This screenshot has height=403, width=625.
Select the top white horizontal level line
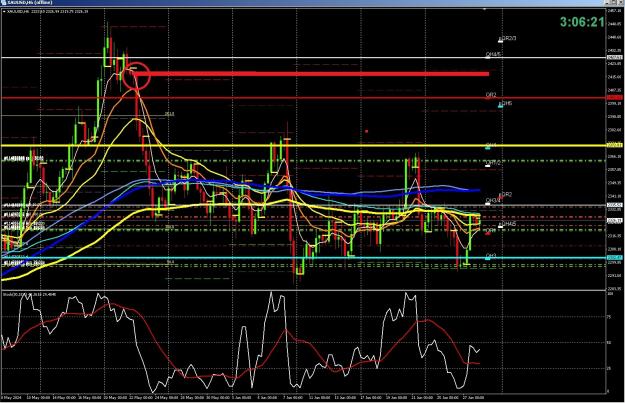click(303, 58)
